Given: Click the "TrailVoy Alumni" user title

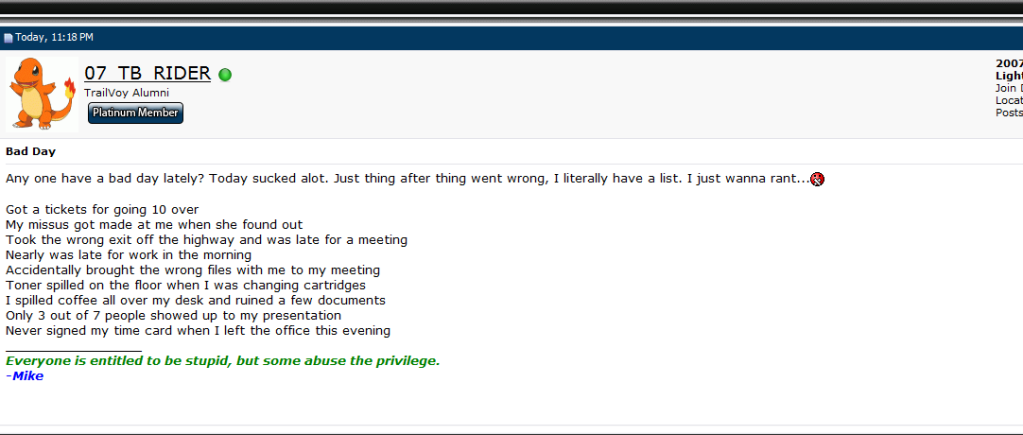Looking at the screenshot, I should [126, 93].
